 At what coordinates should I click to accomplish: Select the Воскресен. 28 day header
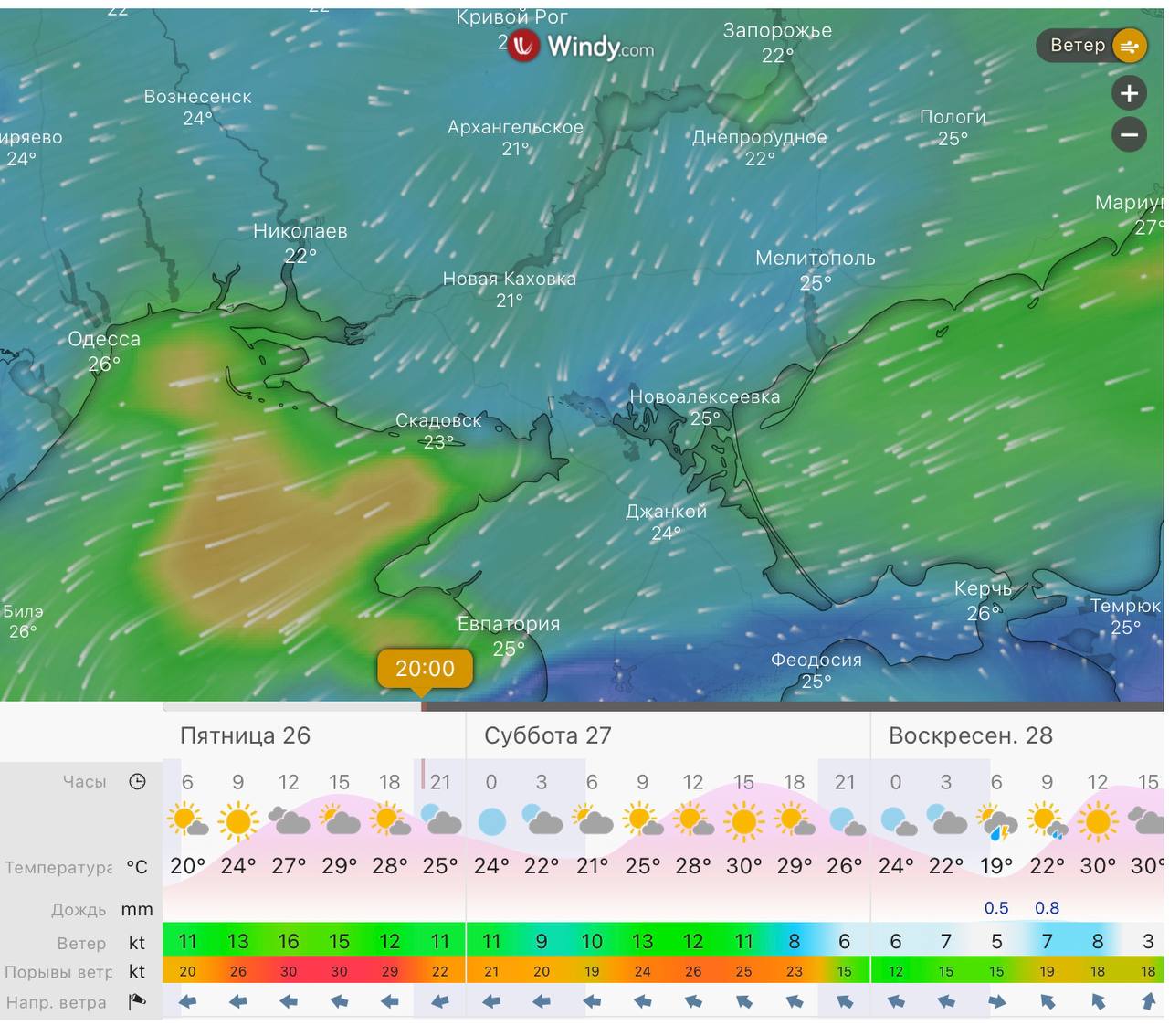point(970,735)
